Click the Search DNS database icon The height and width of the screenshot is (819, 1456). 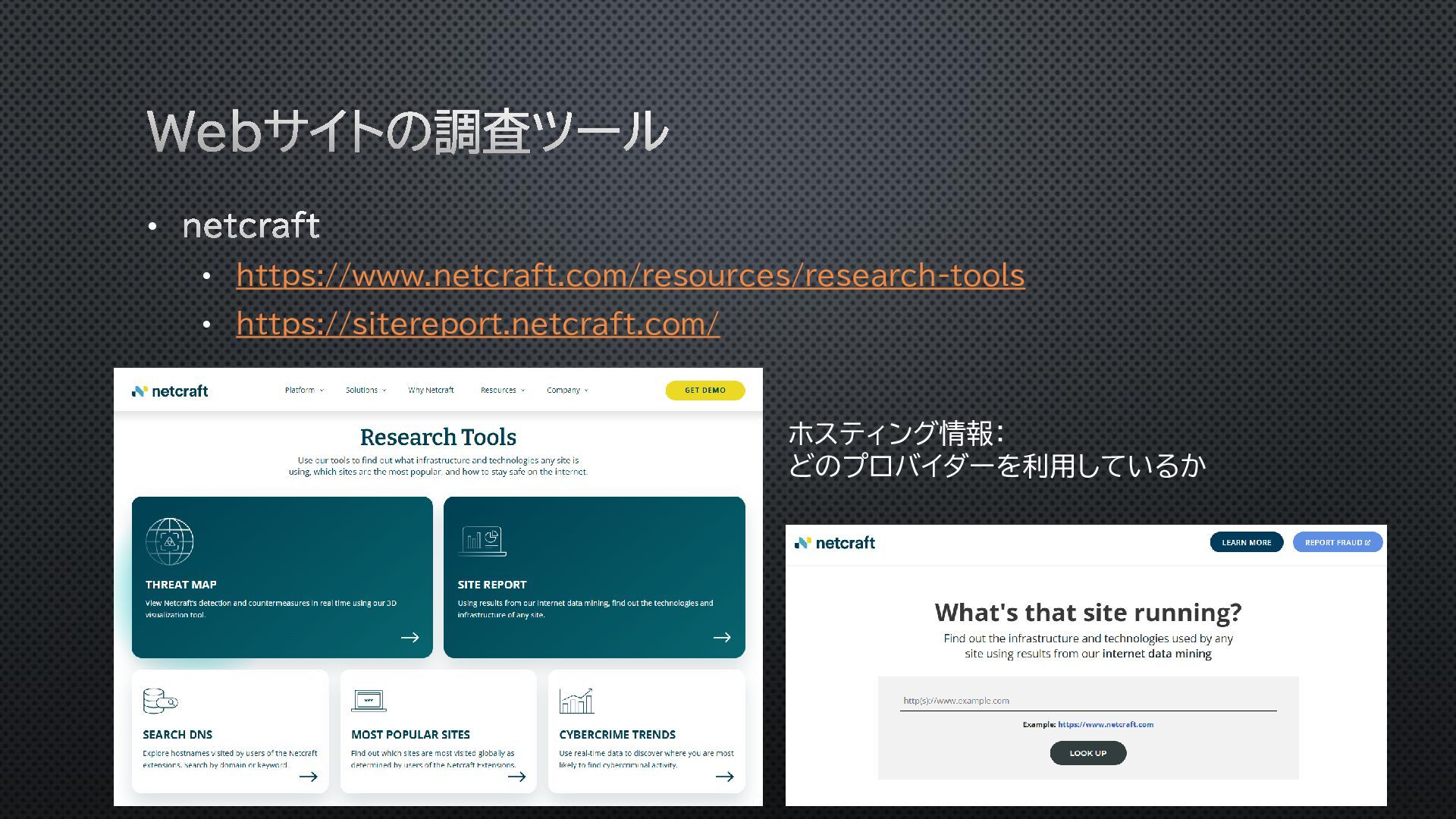[x=160, y=701]
